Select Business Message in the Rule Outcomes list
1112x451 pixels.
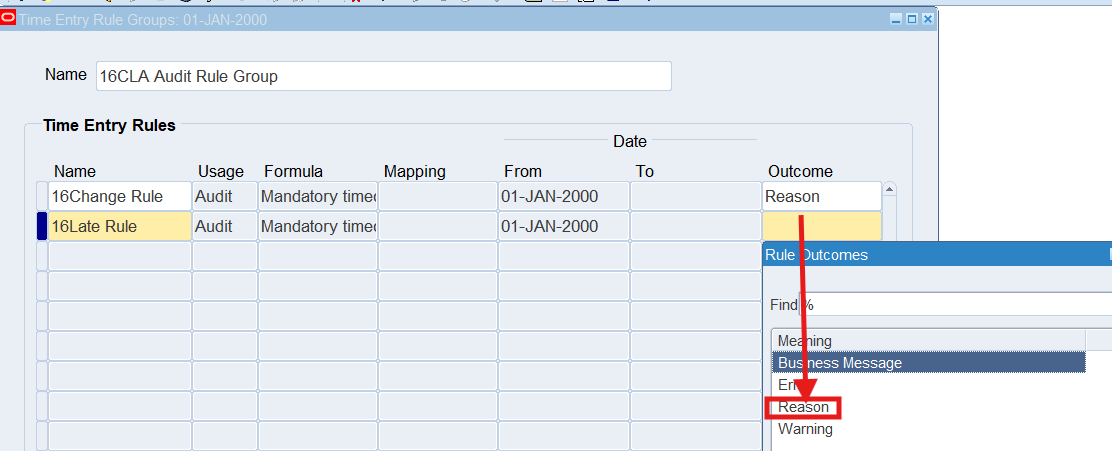pyautogui.click(x=928, y=363)
